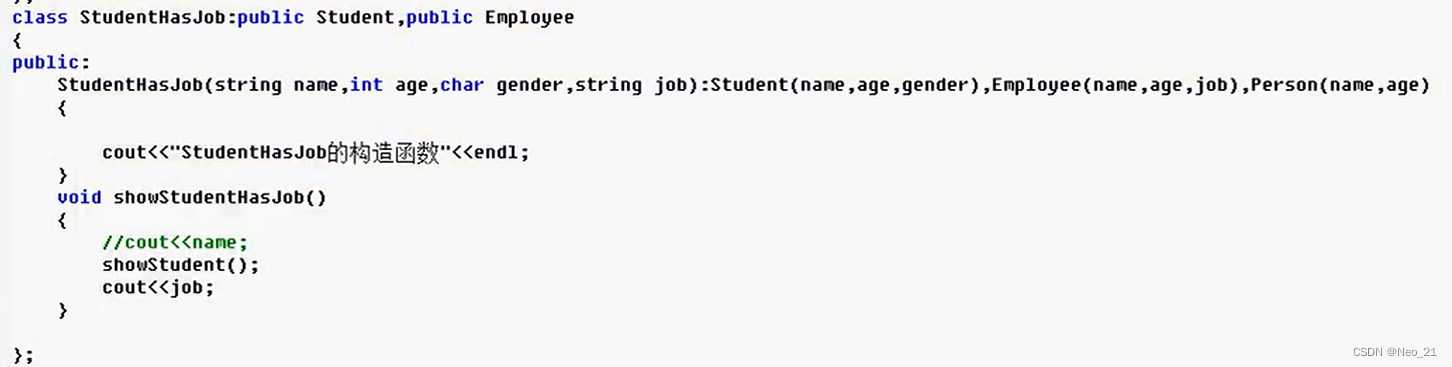Click the Student(name,age,gender) initializer
Viewport: 1452px width, 367px height.
845,85
